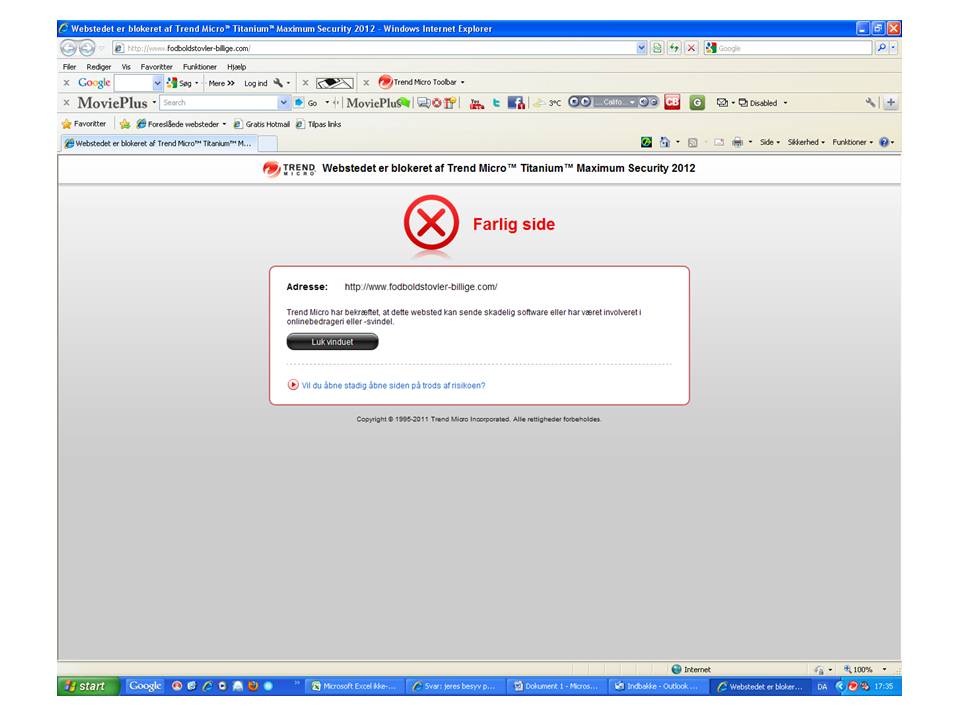Open the Funktioner dropdown in command bar
This screenshot has height=720, width=960.
[852, 142]
